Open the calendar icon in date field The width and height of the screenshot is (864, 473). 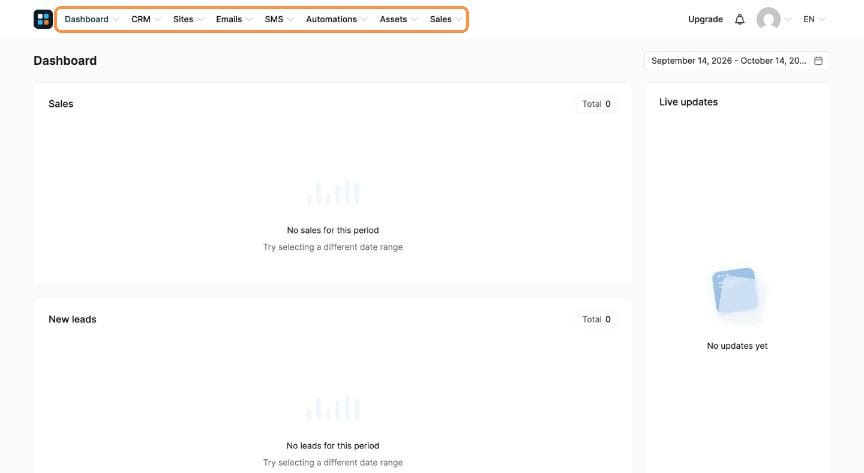(x=818, y=61)
